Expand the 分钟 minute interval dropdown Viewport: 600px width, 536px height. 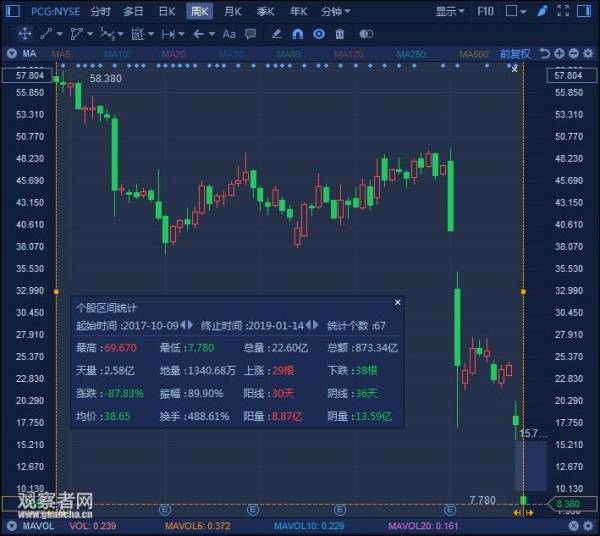tap(336, 11)
